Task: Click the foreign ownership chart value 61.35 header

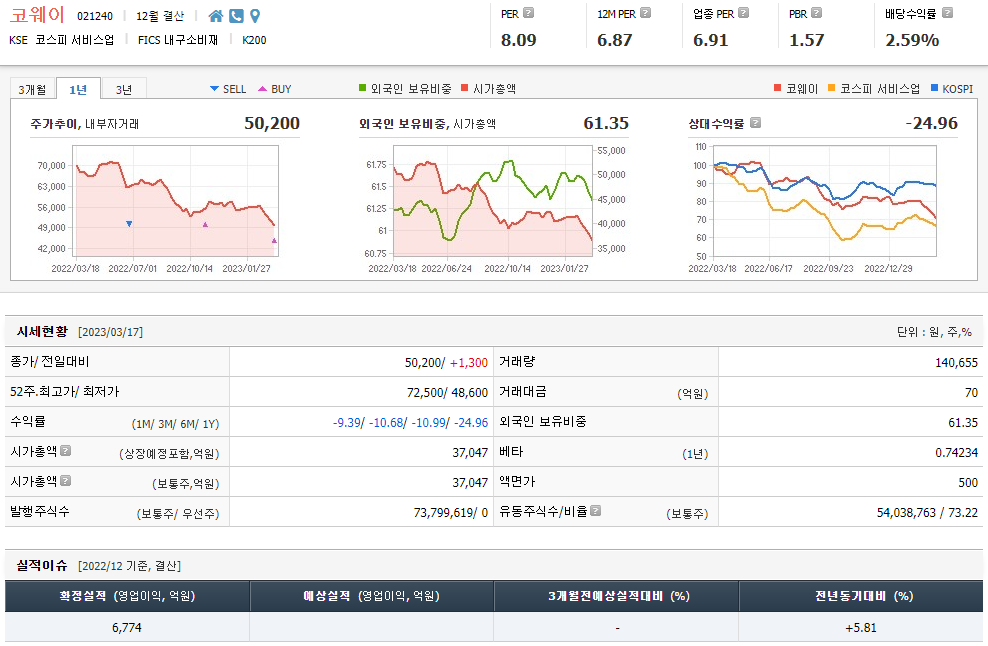Action: [606, 123]
